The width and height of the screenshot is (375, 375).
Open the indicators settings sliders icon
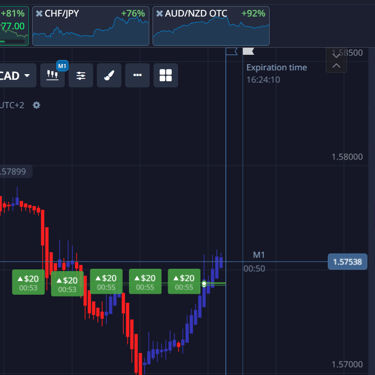tap(81, 75)
